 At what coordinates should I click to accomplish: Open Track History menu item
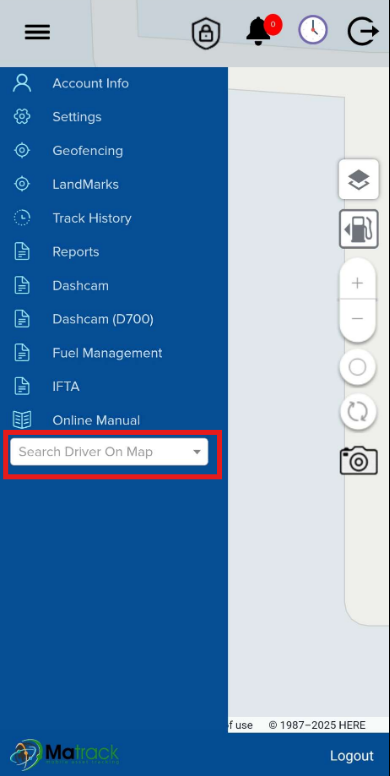[92, 218]
